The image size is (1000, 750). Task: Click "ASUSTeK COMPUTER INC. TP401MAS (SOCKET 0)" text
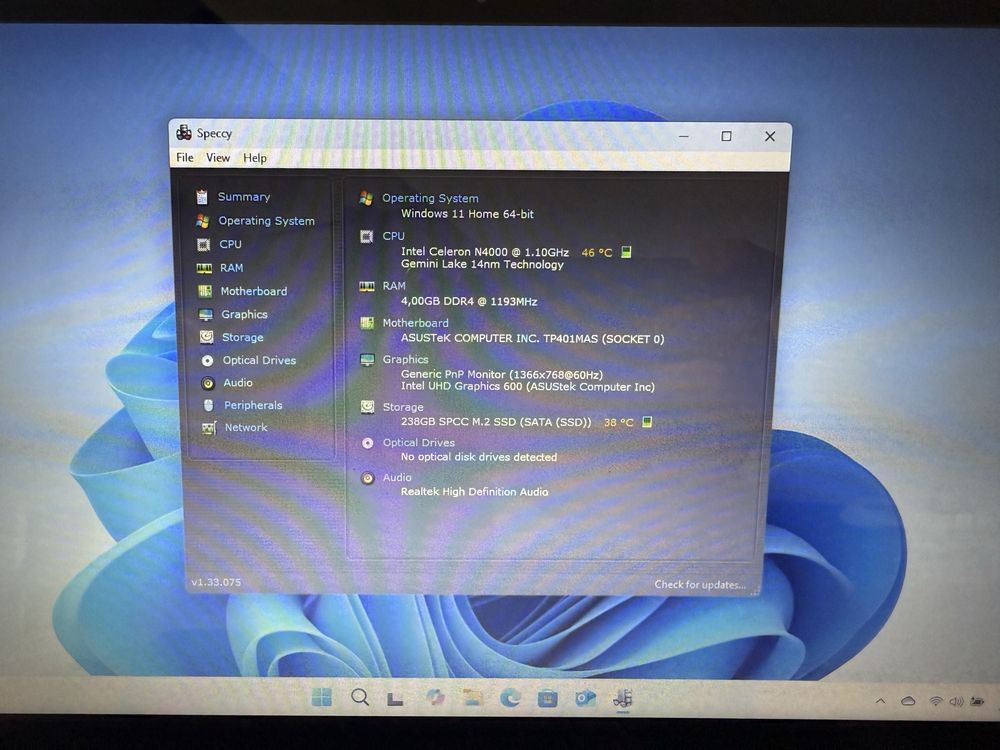533,339
